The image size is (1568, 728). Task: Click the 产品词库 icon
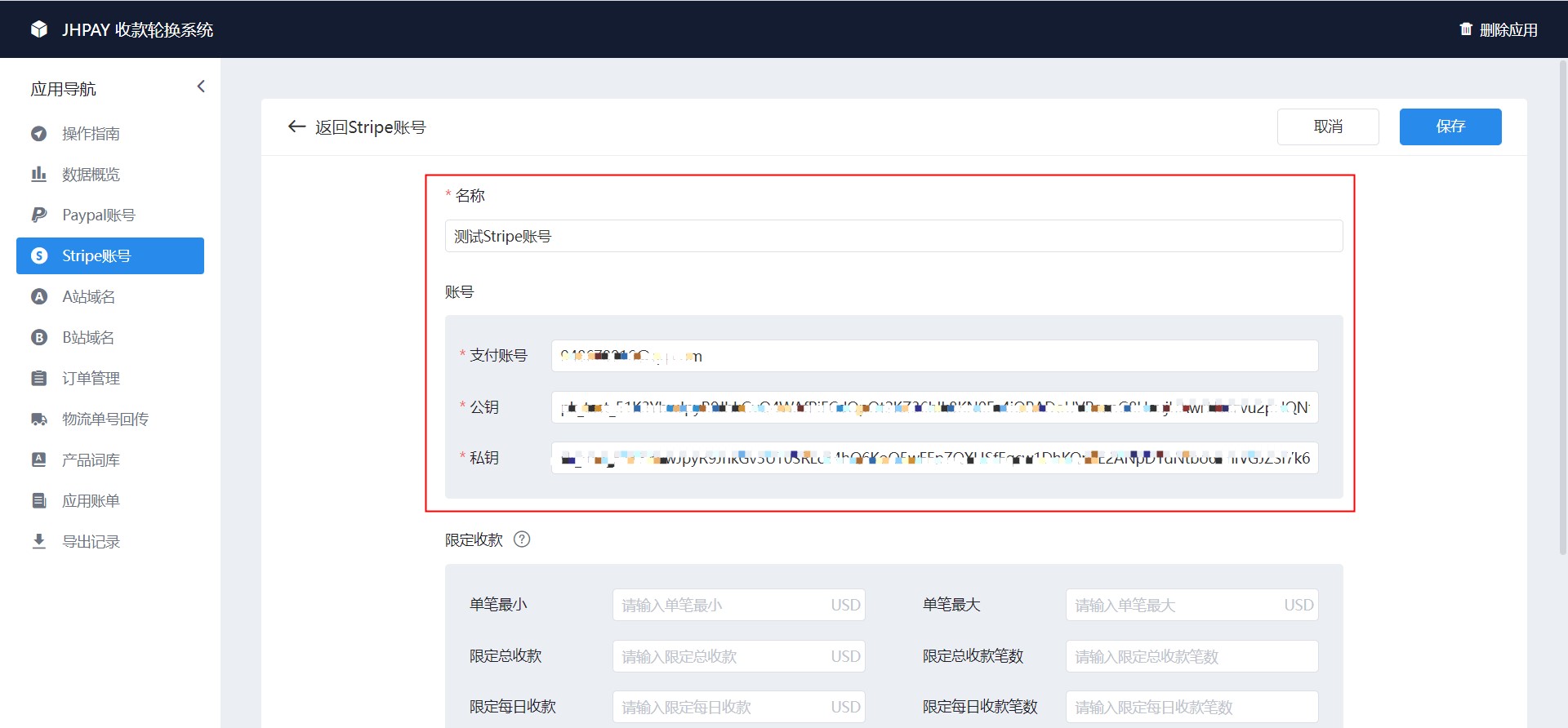tap(38, 459)
